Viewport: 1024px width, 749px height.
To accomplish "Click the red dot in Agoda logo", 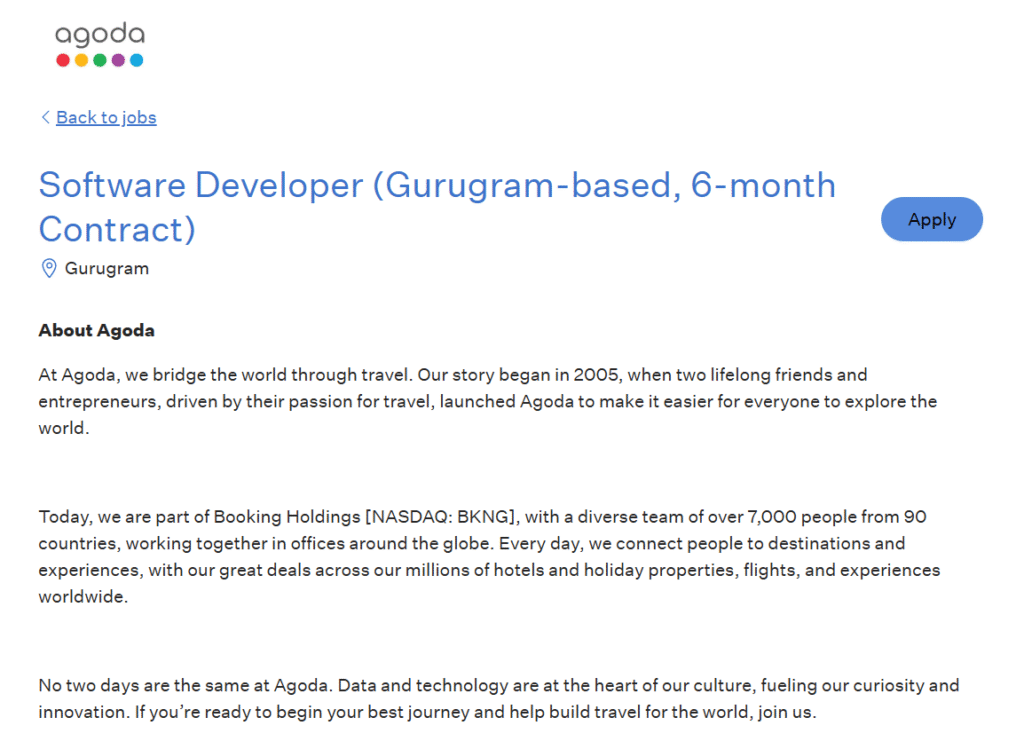I will click(x=63, y=60).
